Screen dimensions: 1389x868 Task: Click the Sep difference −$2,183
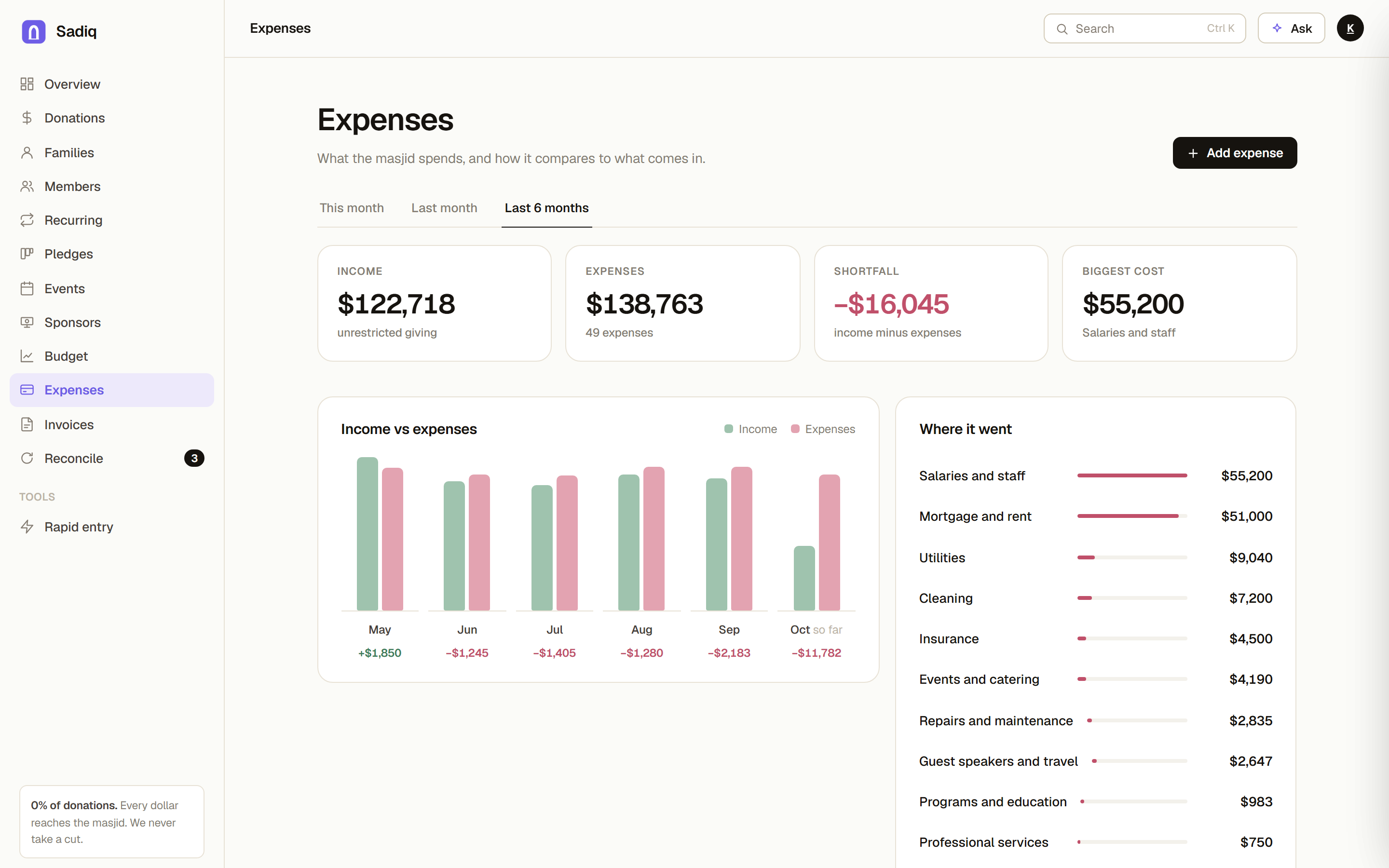[729, 653]
